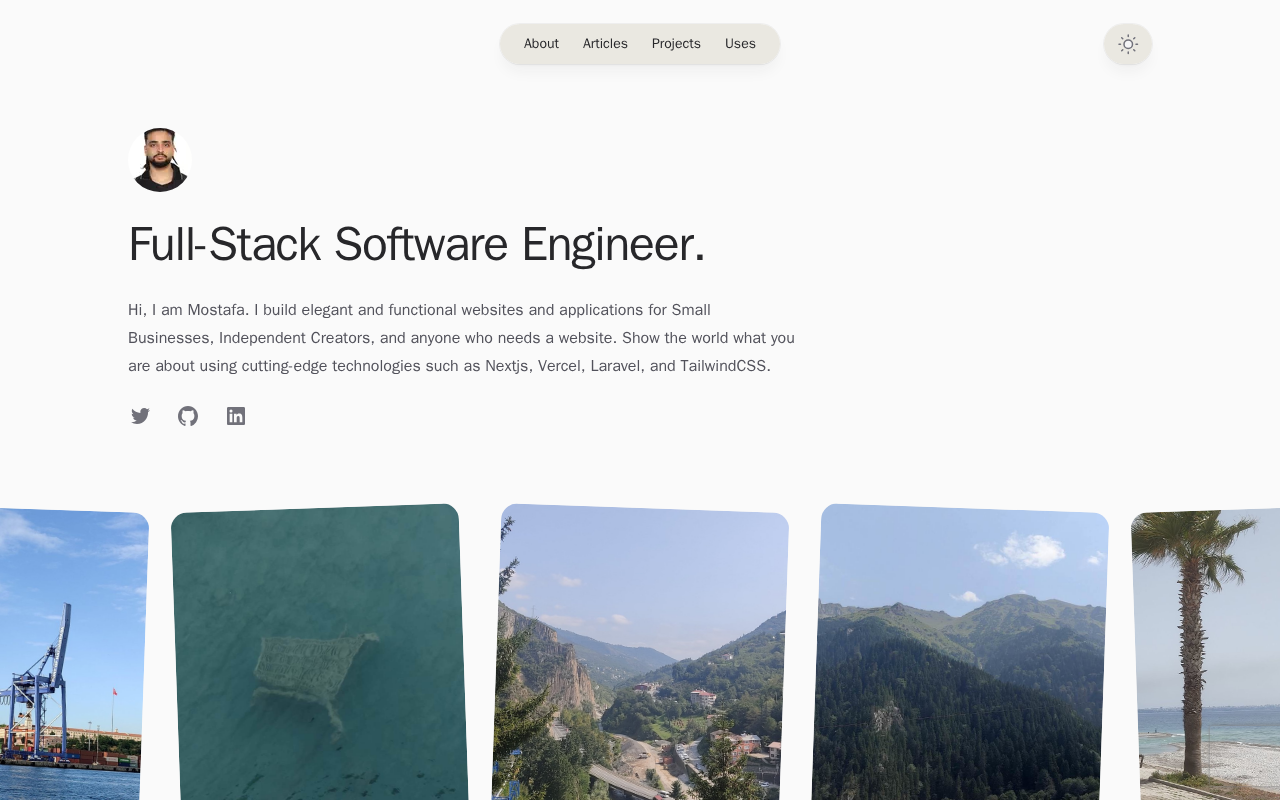Open the GitHub profile icon

188,416
